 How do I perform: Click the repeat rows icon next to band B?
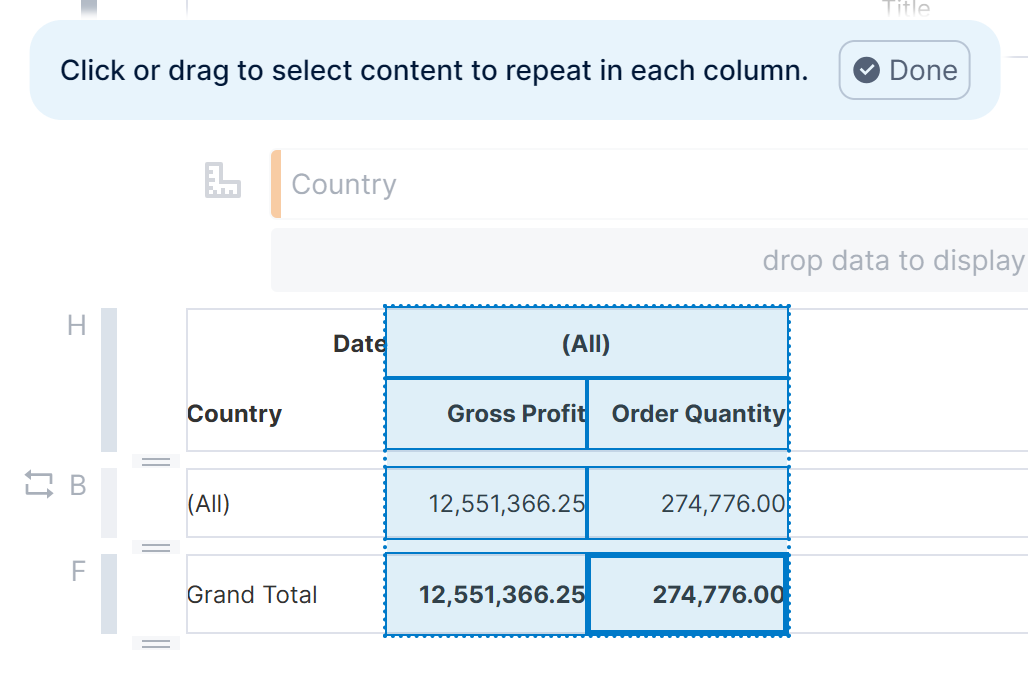pos(38,485)
